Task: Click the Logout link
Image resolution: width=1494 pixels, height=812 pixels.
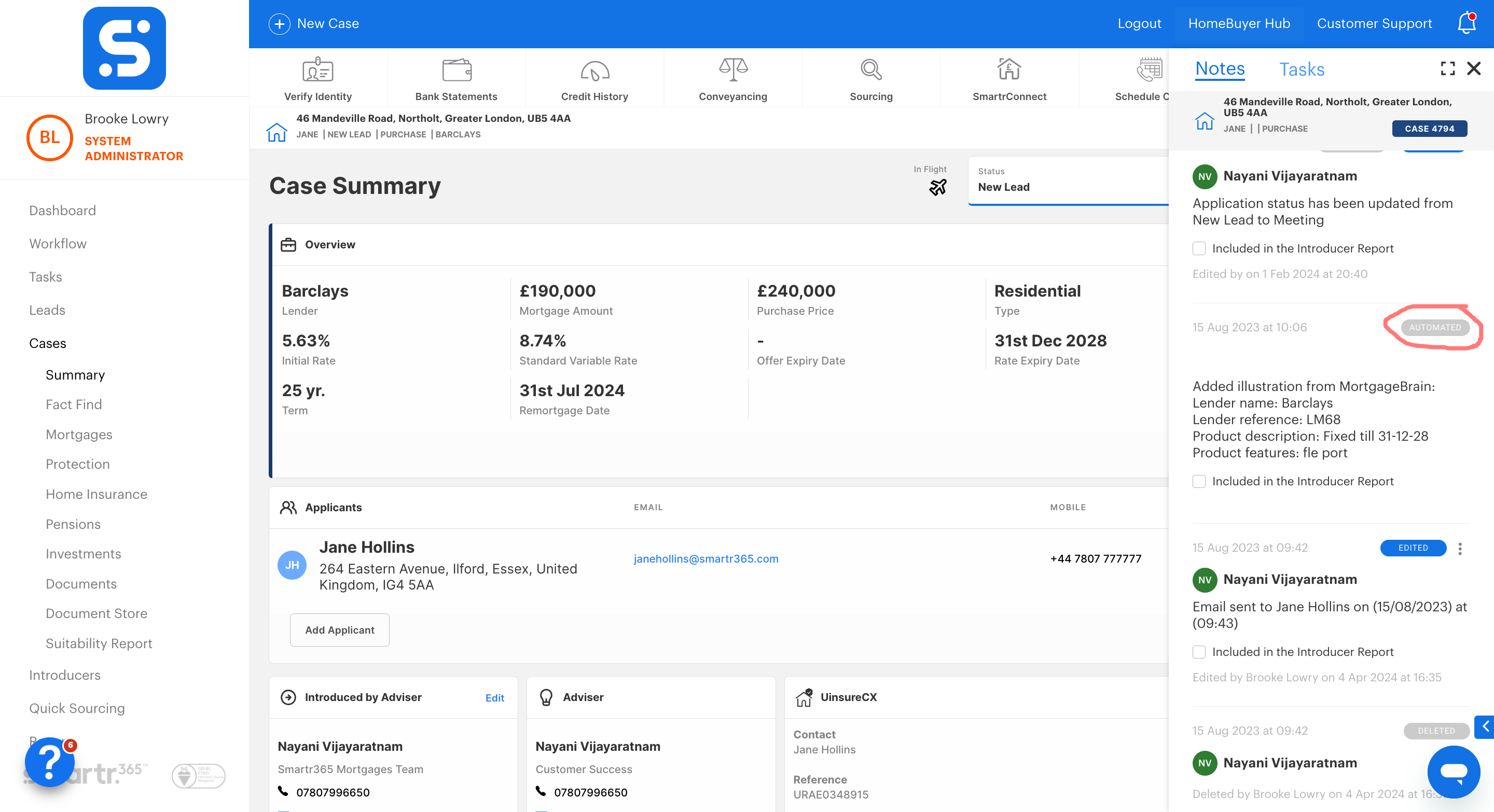Action: click(1139, 24)
